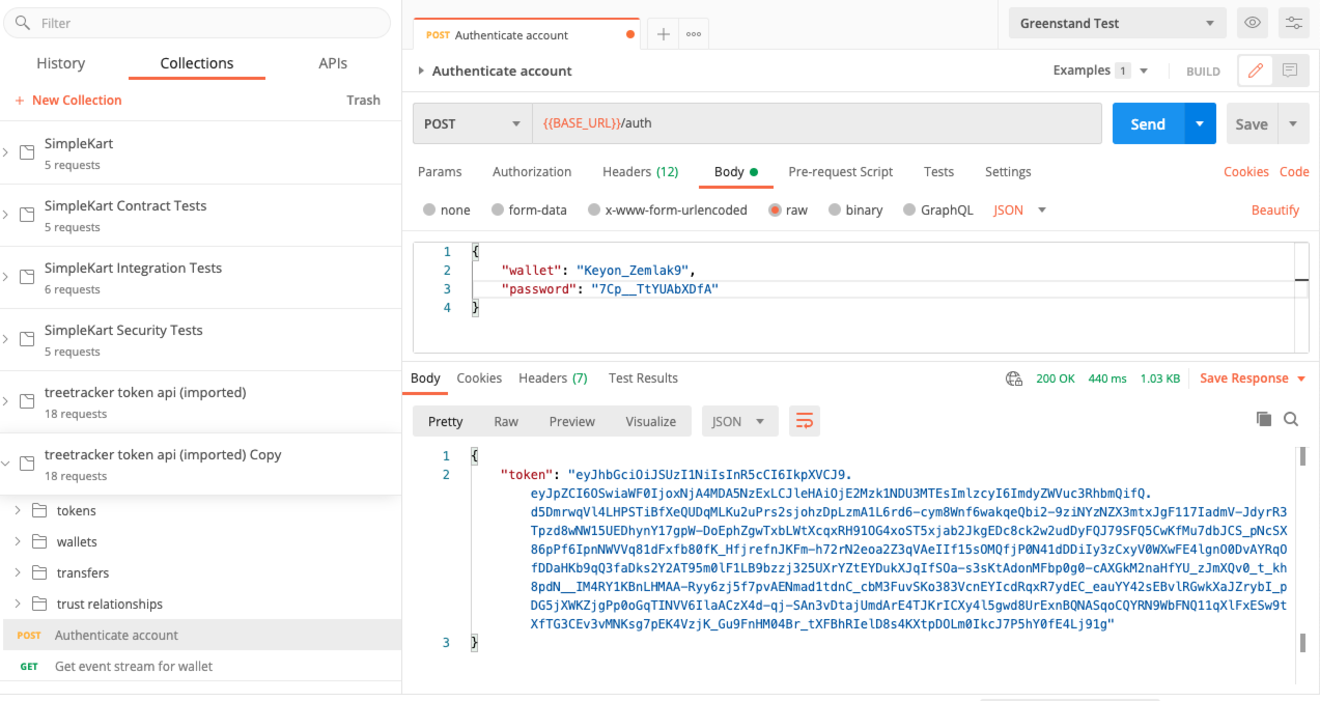Search the response with magnifier icon
The height and width of the screenshot is (701, 1320).
pos(1291,419)
